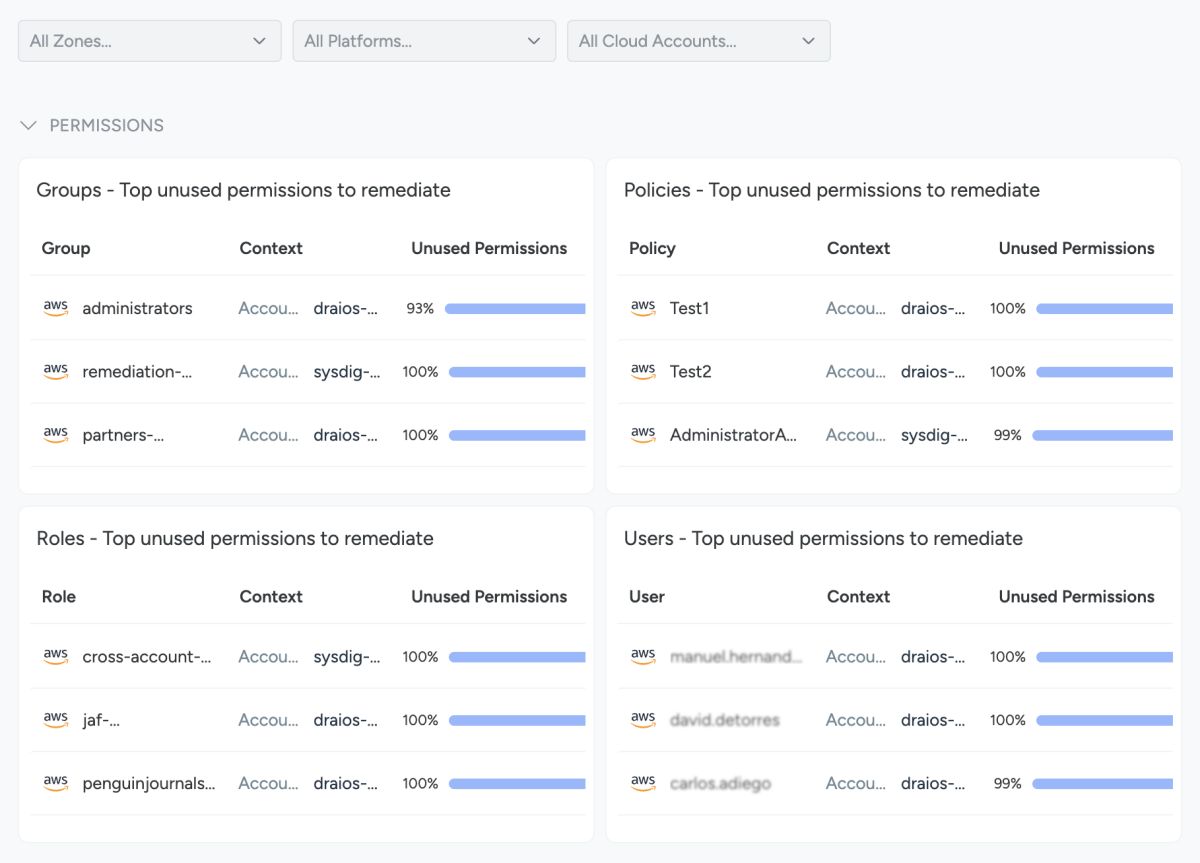Open the All Zones dropdown
Image resolution: width=1200 pixels, height=863 pixels.
click(149, 41)
